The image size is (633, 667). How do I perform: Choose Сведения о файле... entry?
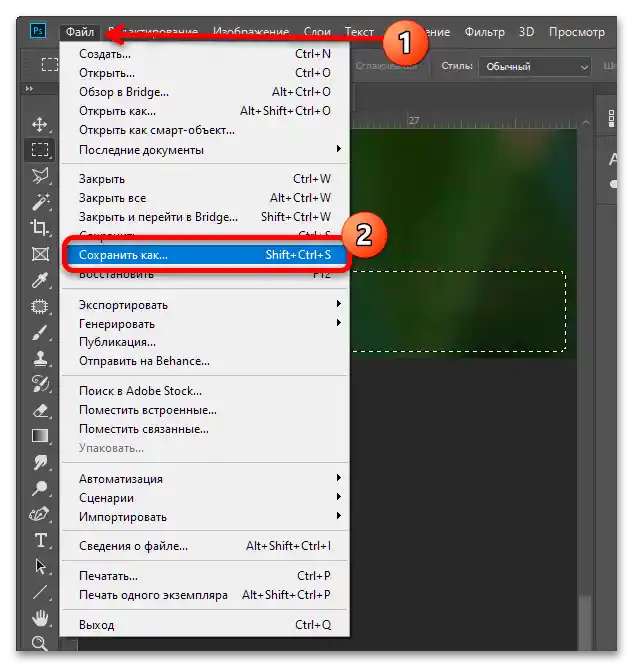click(205, 546)
